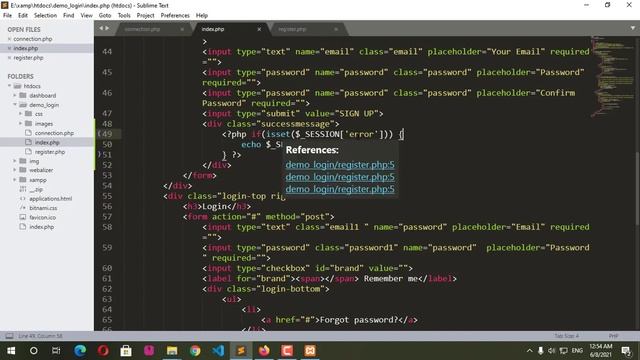Image resolution: width=640 pixels, height=360 pixels.
Task: Open the Project menu
Action: tap(145, 16)
